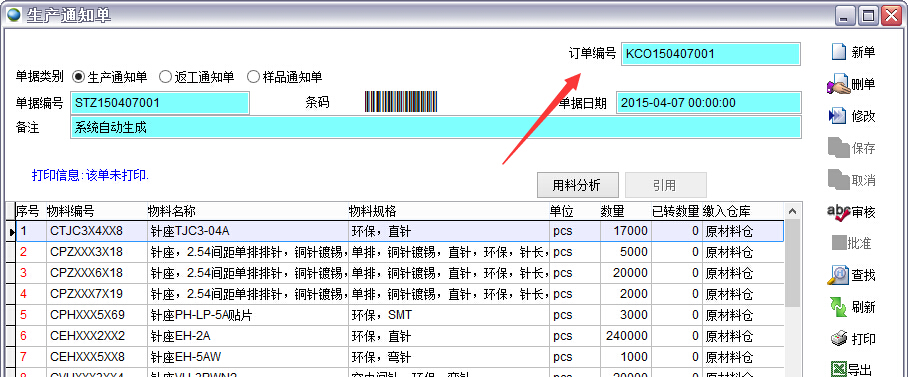Click the 审核 audit checkmark icon

click(839, 212)
